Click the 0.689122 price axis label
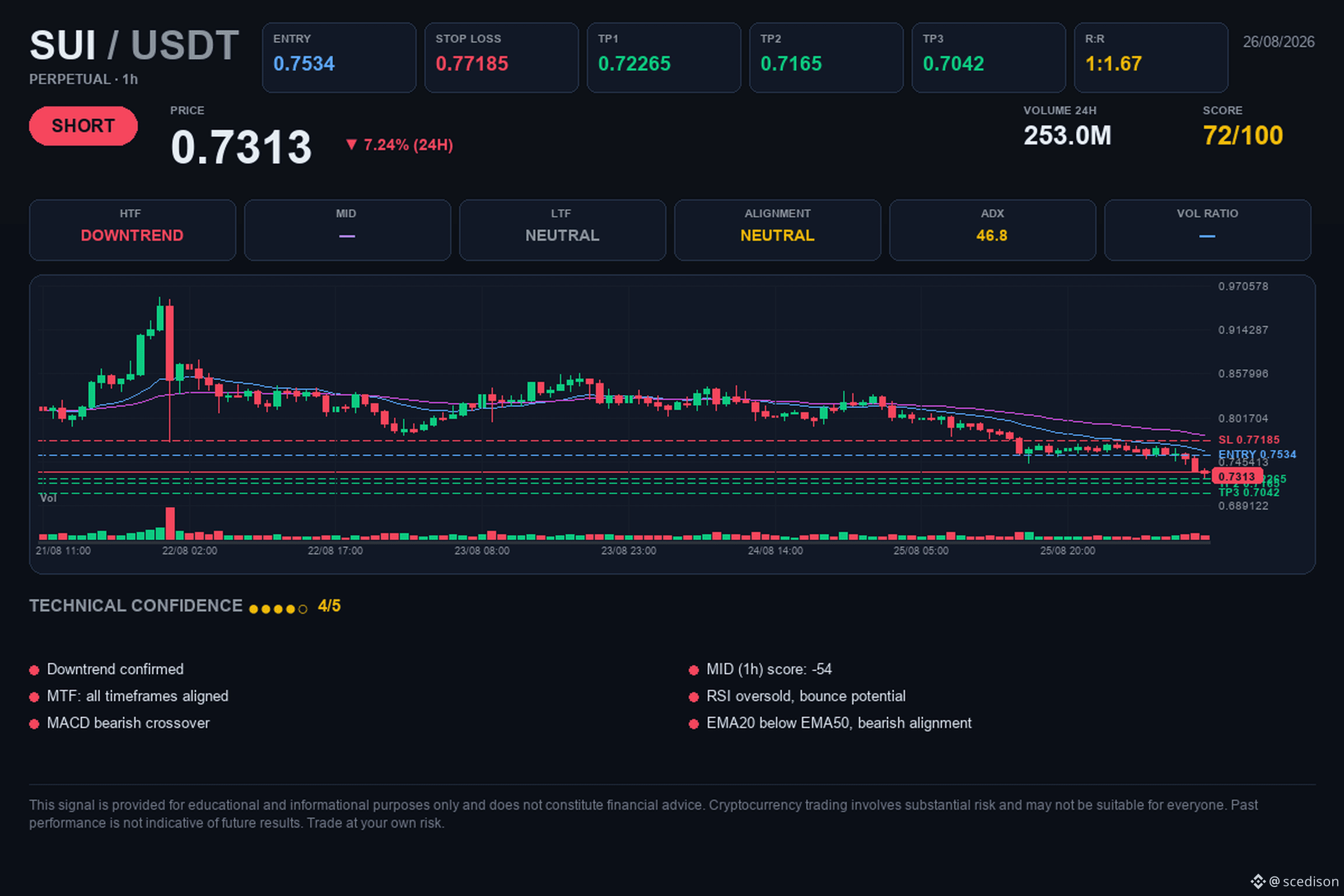The height and width of the screenshot is (896, 1344). pyautogui.click(x=1243, y=506)
